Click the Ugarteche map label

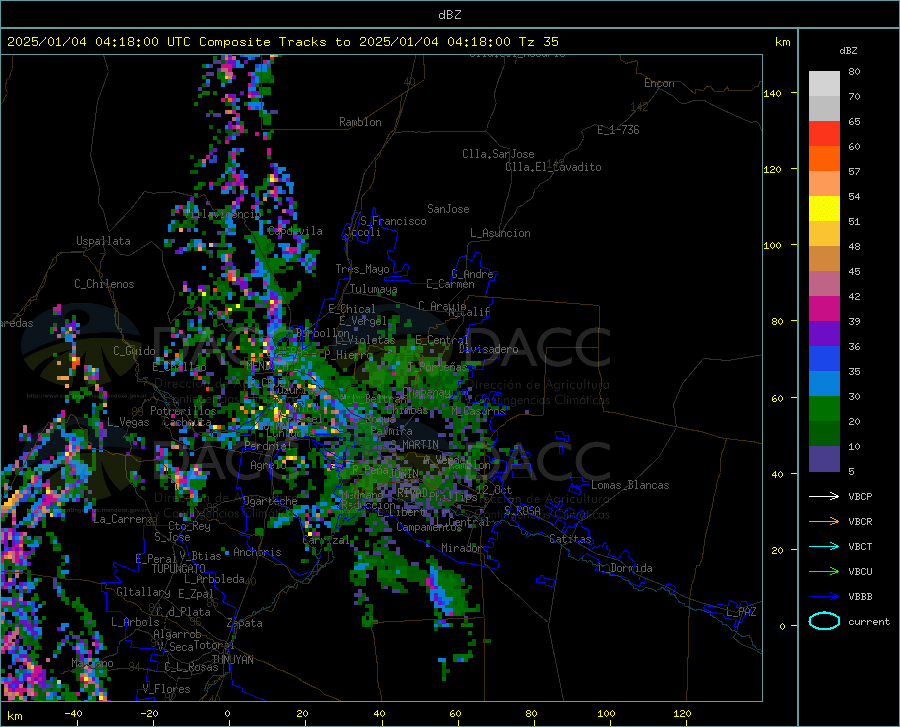270,500
